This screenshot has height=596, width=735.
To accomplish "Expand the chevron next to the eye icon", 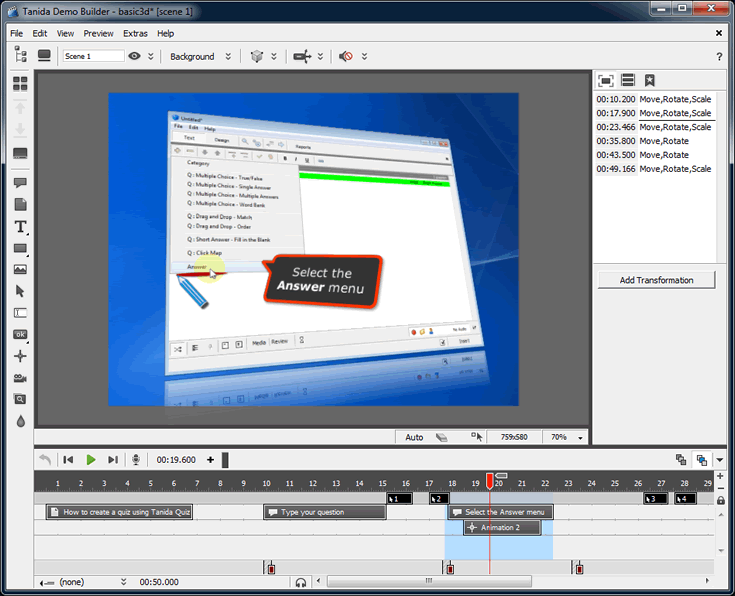I will (x=150, y=56).
